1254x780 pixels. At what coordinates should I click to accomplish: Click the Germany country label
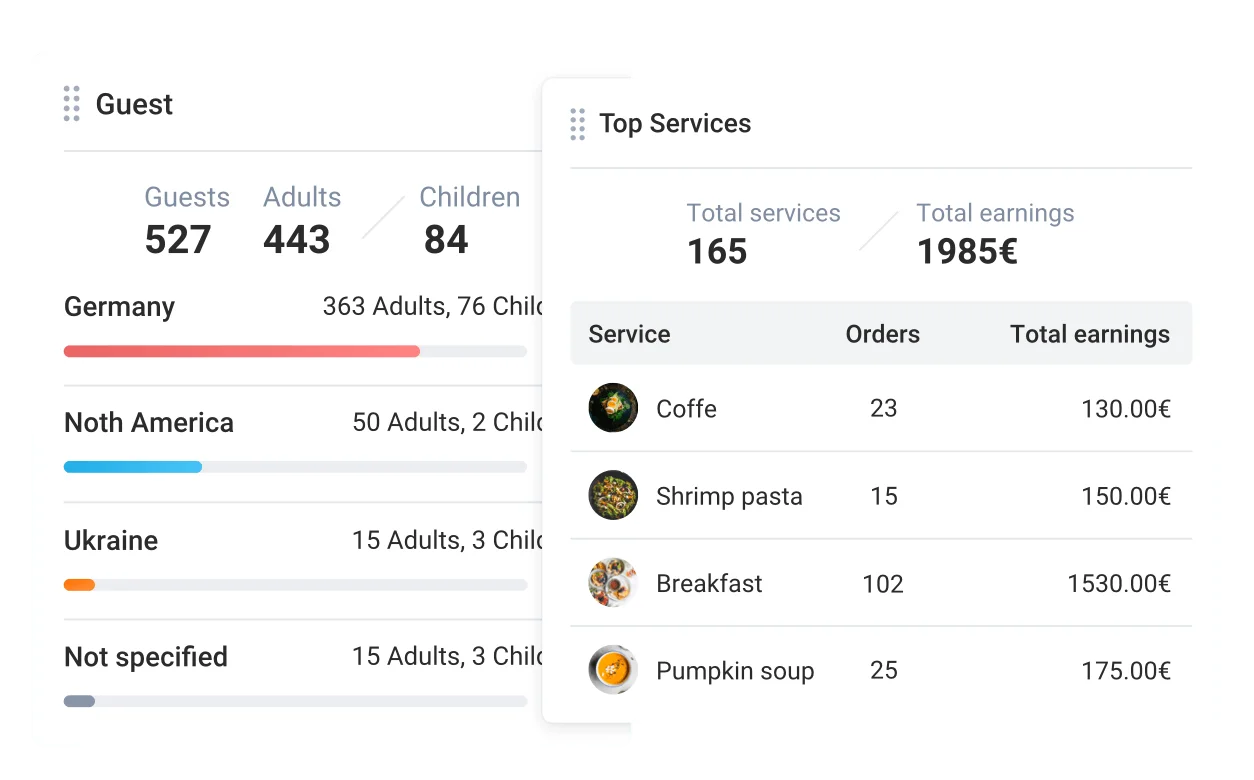tap(119, 307)
